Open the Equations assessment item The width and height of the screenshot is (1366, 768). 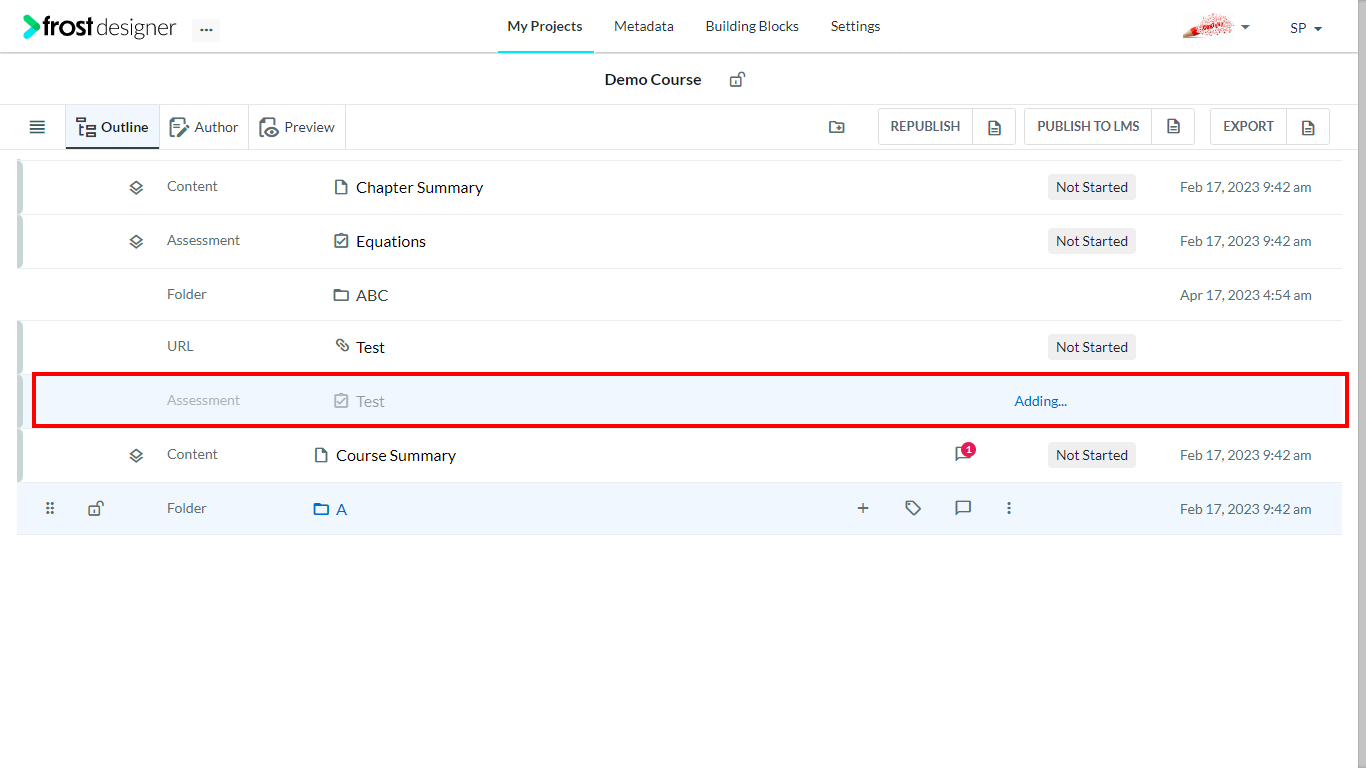pyautogui.click(x=391, y=242)
